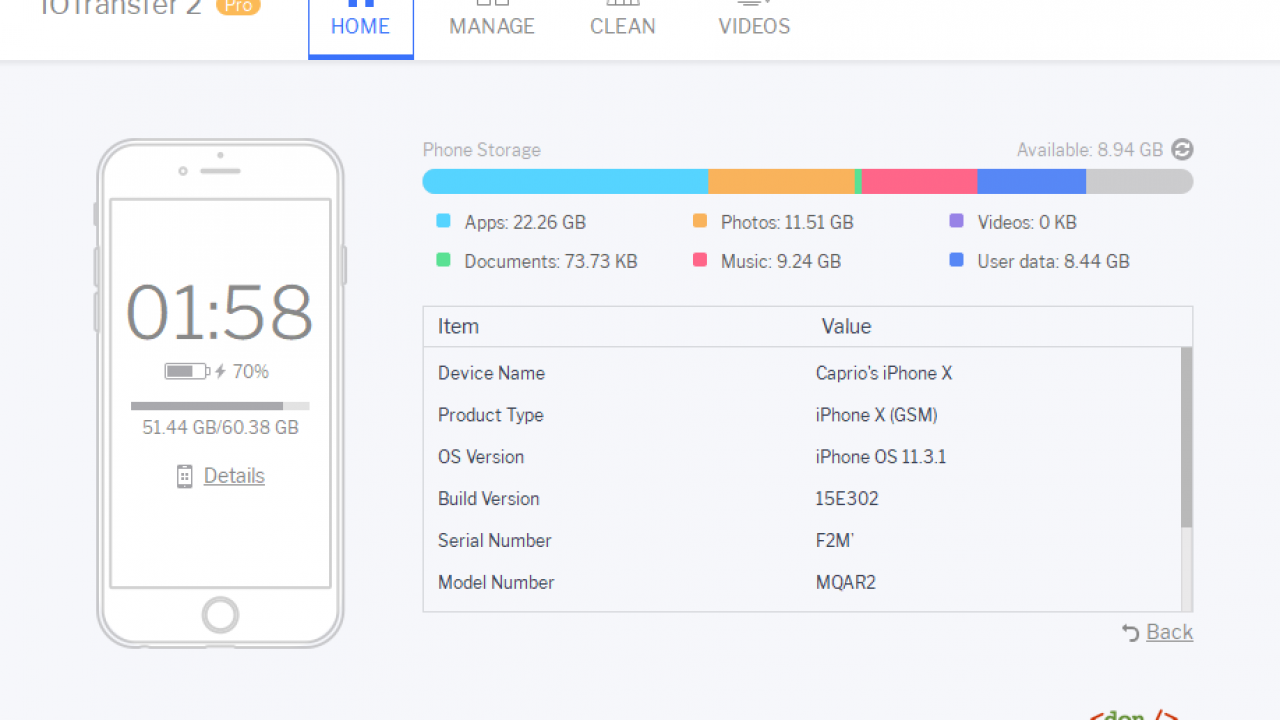Click the Music segment of storage bar

tap(919, 181)
